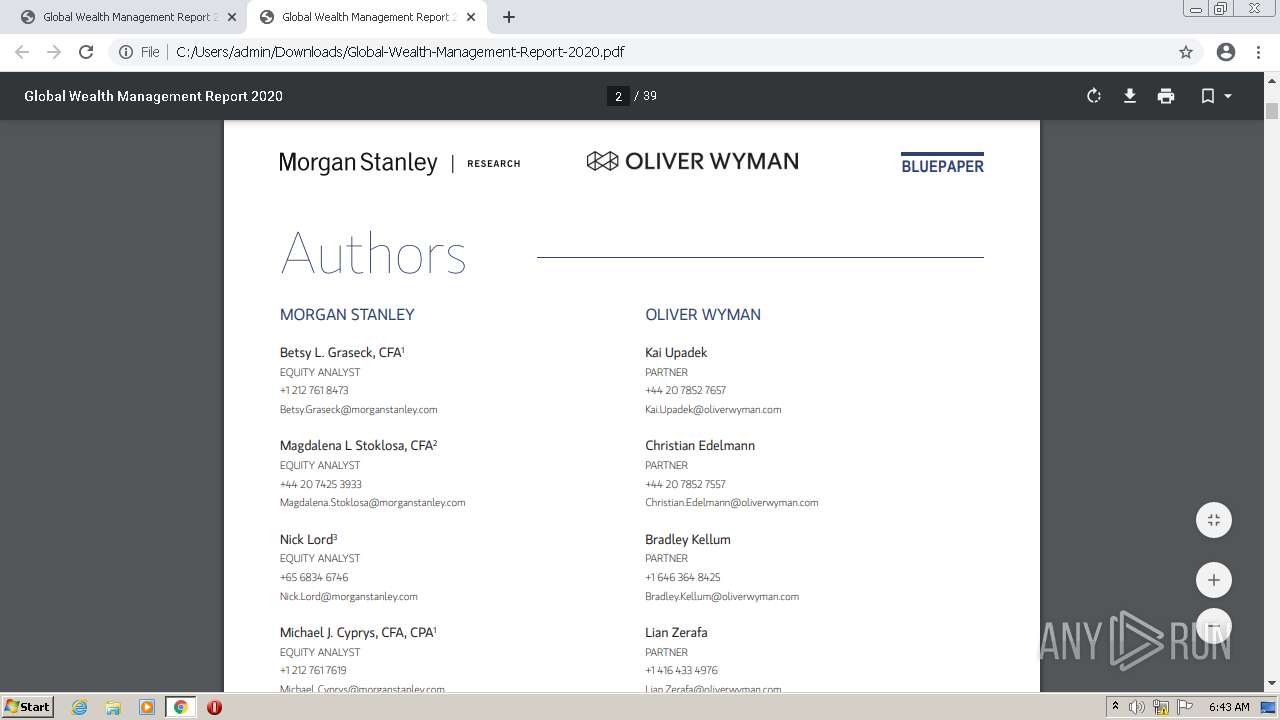Click the MORGAN STANLEY column heading
The height and width of the screenshot is (720, 1280).
point(347,314)
